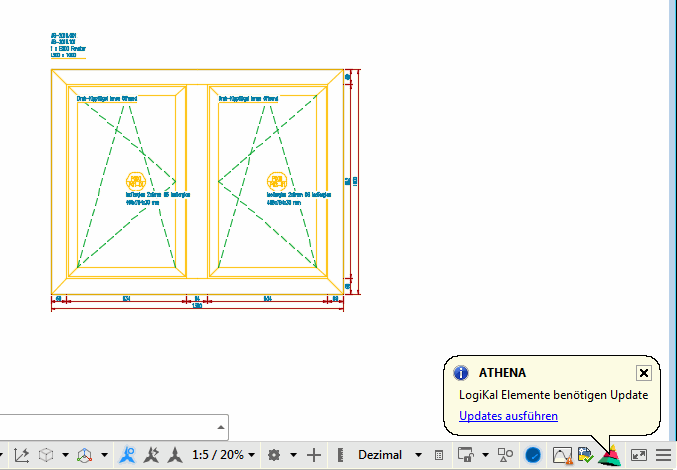Screen dimensions: 677x470
Task: Click the Clean Screen fullscreen icon
Action: pos(639,455)
